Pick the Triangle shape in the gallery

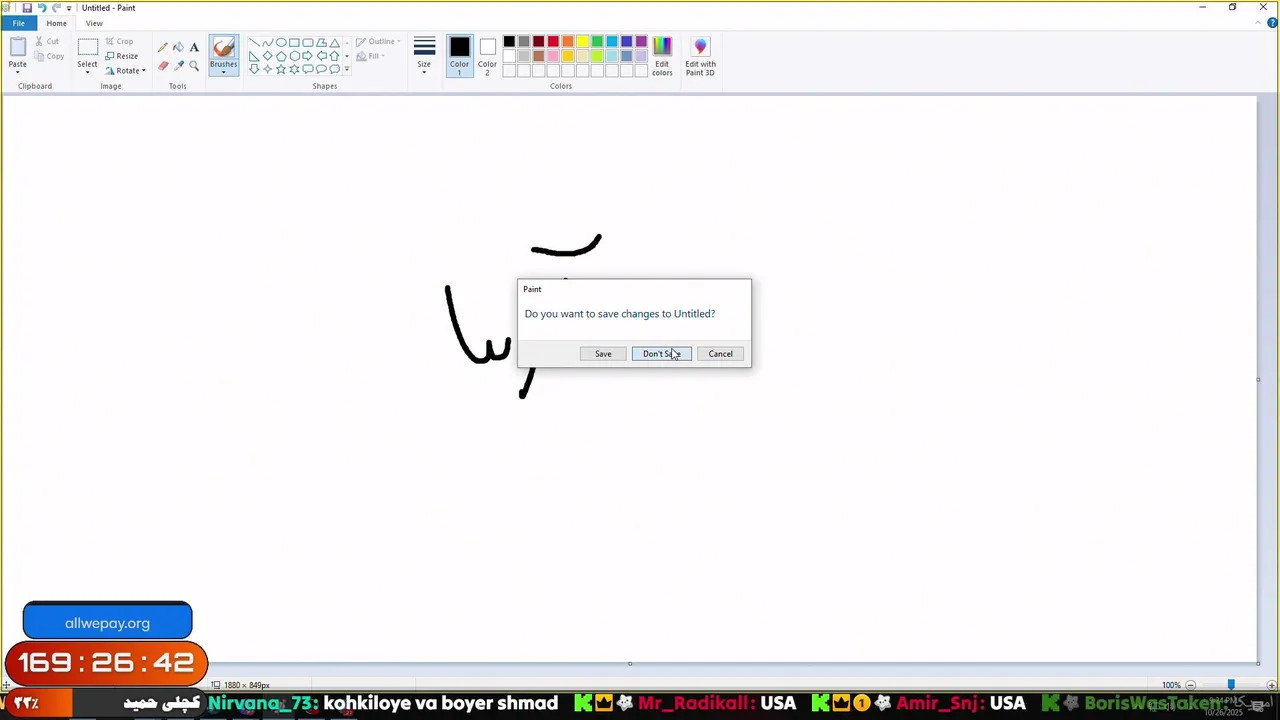334,43
